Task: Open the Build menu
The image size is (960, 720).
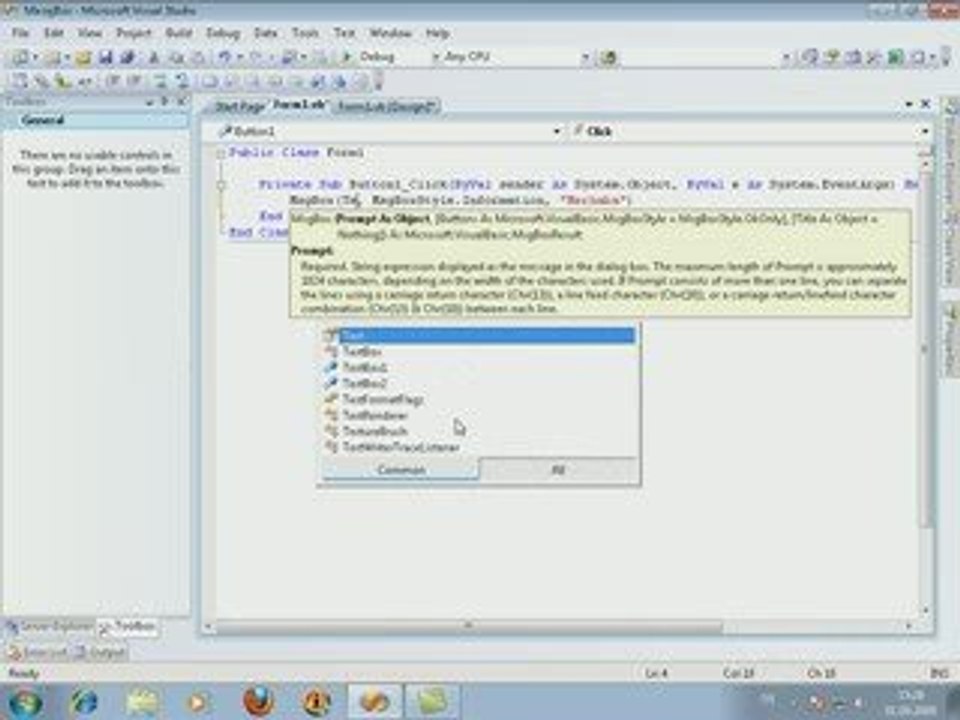Action: click(x=179, y=33)
